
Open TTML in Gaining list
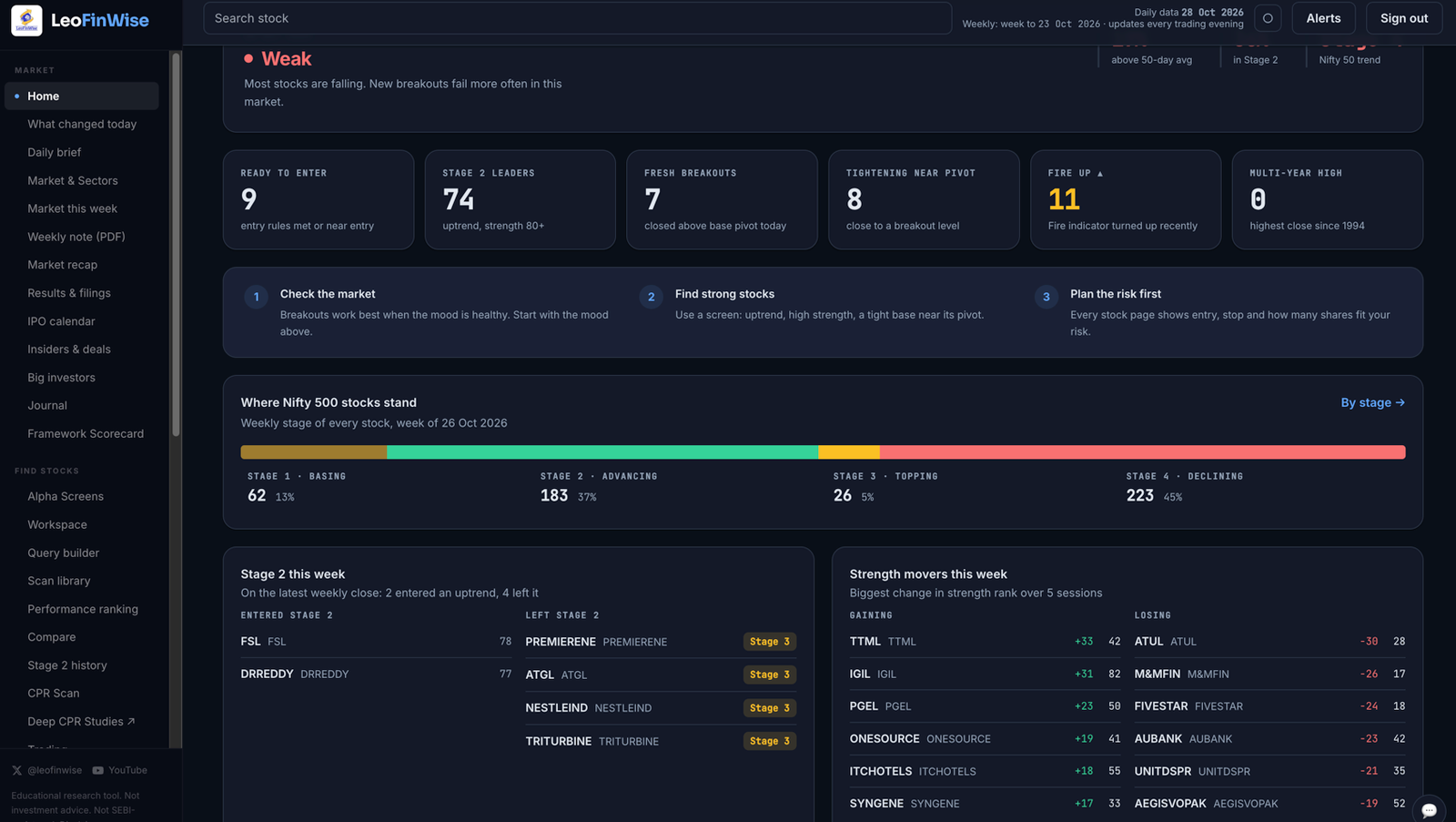(985, 642)
